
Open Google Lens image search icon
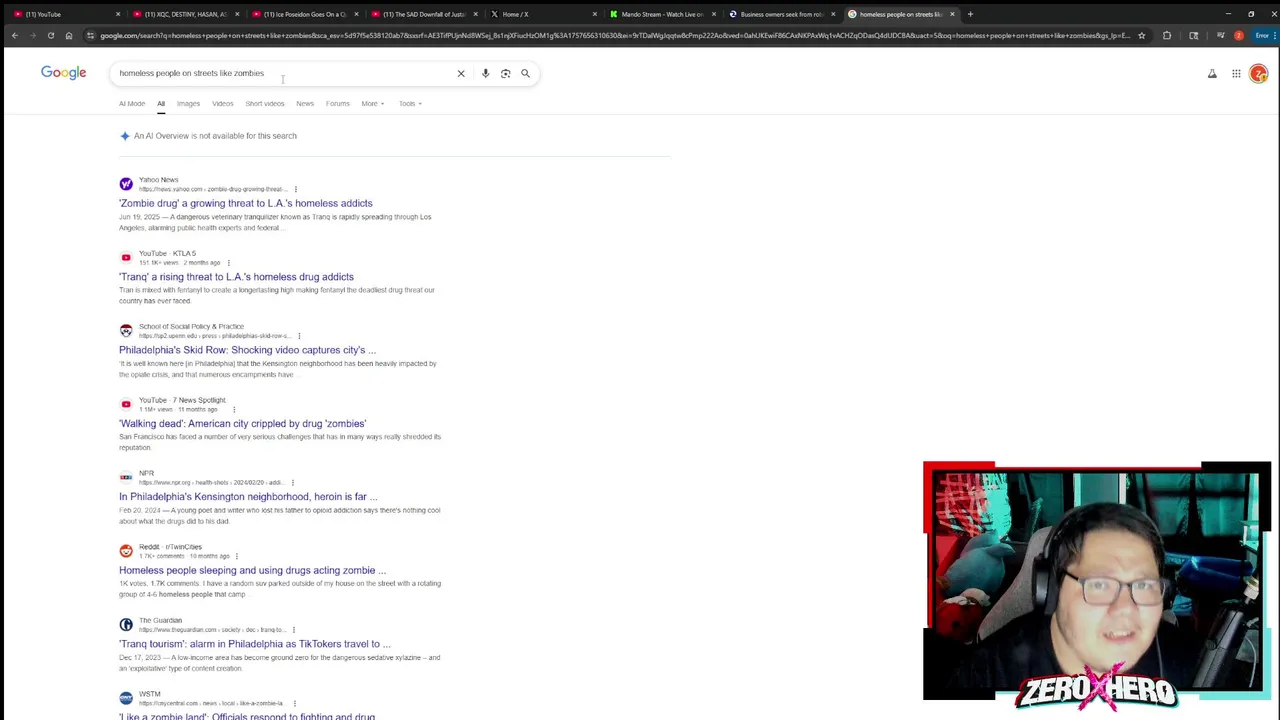click(x=505, y=73)
